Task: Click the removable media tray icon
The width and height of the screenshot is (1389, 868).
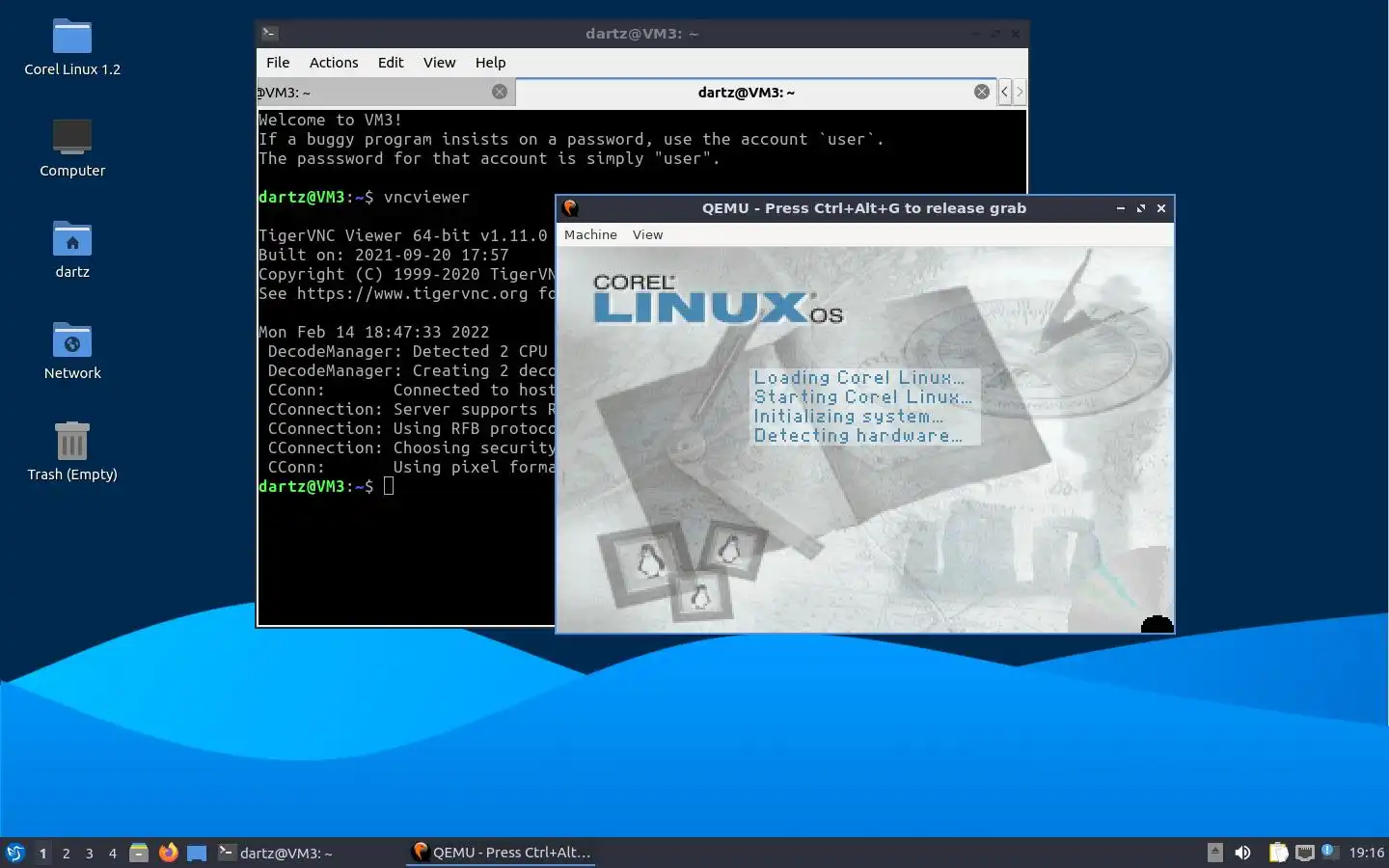Action: click(1215, 853)
